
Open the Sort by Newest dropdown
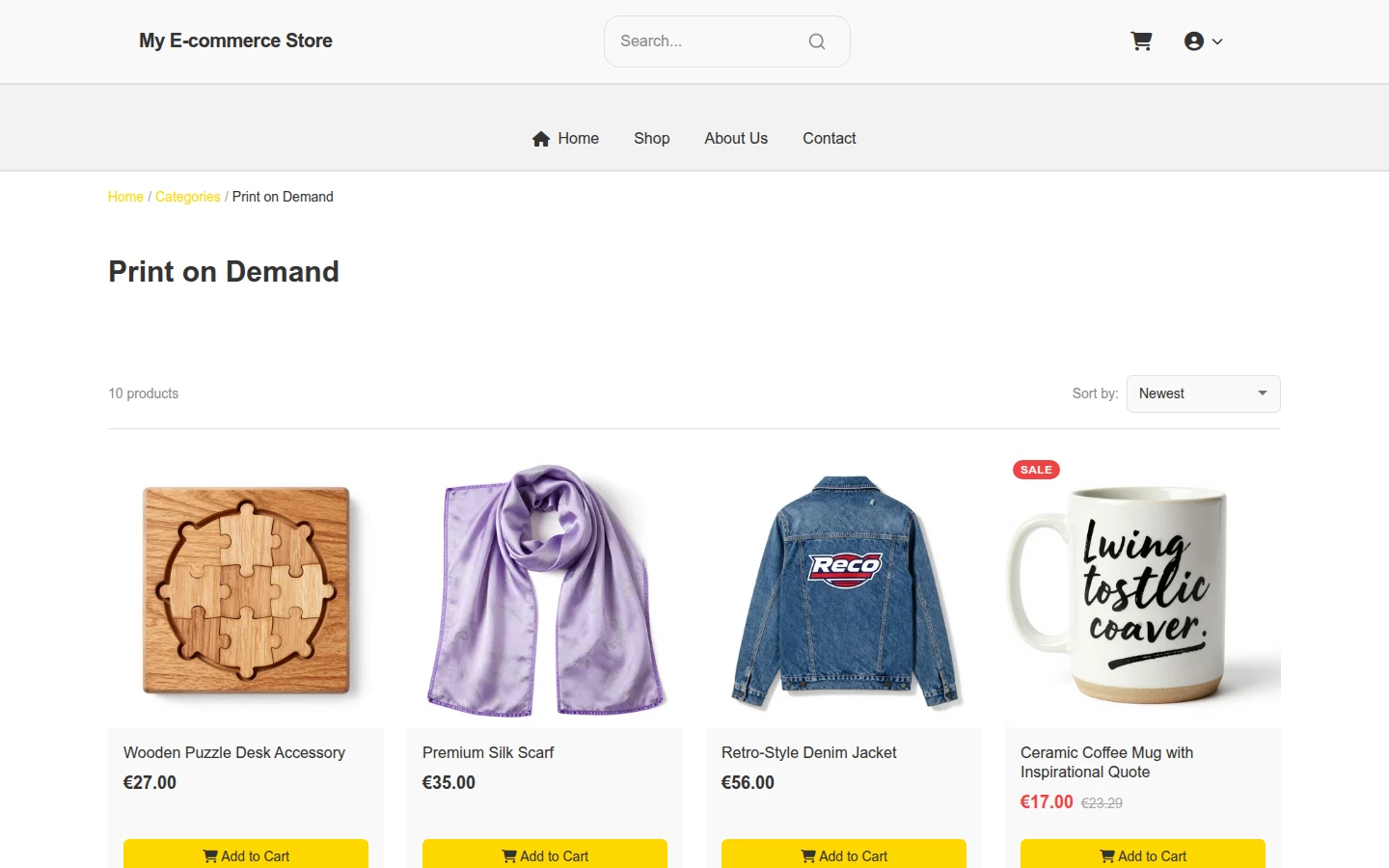click(x=1204, y=393)
